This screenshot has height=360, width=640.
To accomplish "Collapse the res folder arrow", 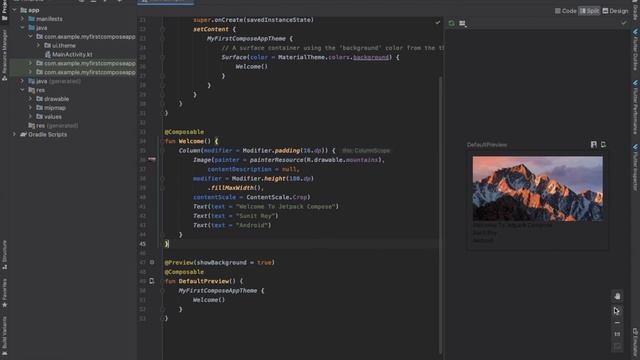I will coord(22,90).
